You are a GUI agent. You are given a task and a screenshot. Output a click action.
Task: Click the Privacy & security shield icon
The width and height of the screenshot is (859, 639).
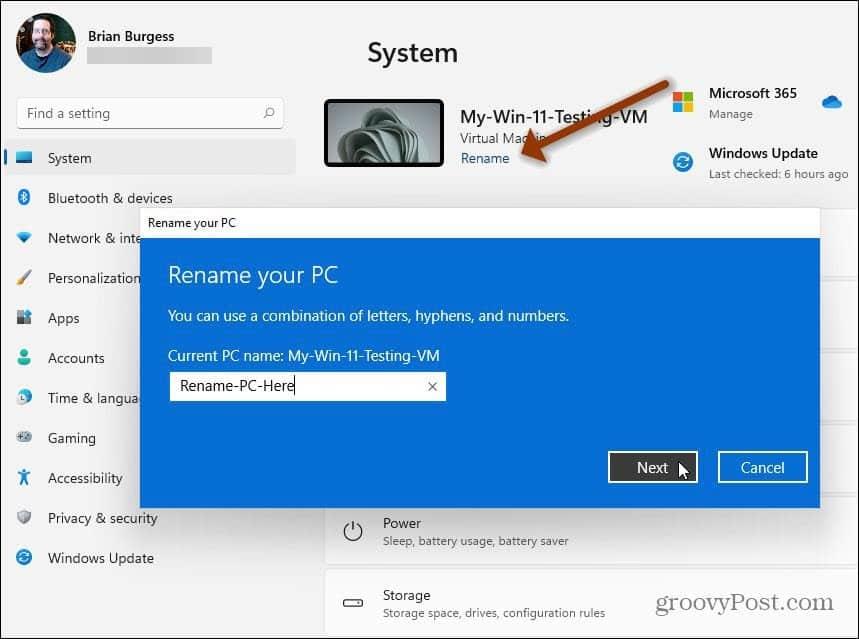click(x=24, y=517)
